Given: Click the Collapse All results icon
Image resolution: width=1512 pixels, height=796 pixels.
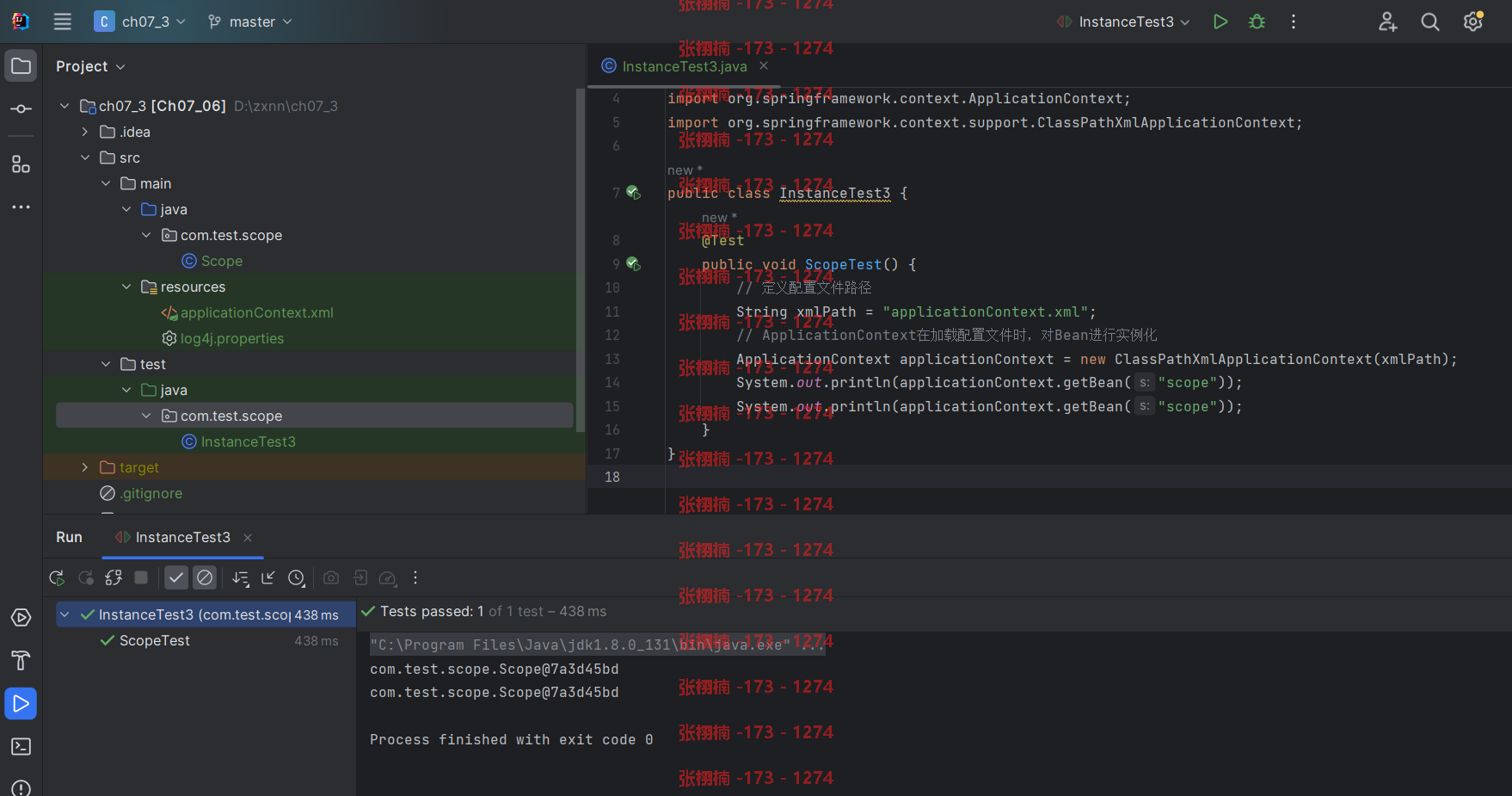Looking at the screenshot, I should coord(268,577).
